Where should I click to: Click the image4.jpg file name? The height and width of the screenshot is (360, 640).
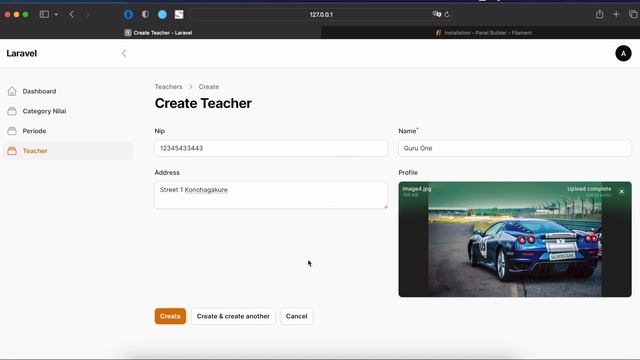pos(417,189)
